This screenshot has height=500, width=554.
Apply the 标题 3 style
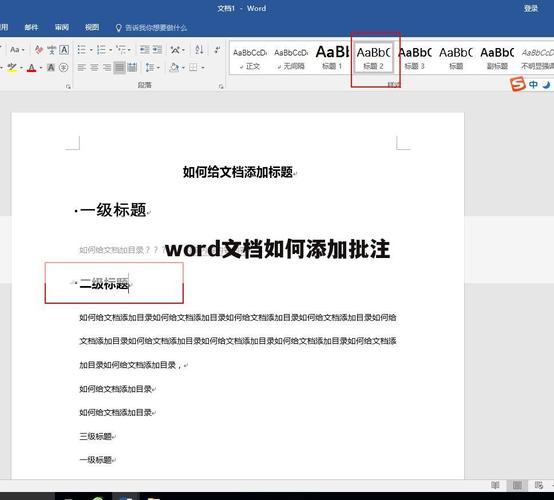tap(414, 58)
